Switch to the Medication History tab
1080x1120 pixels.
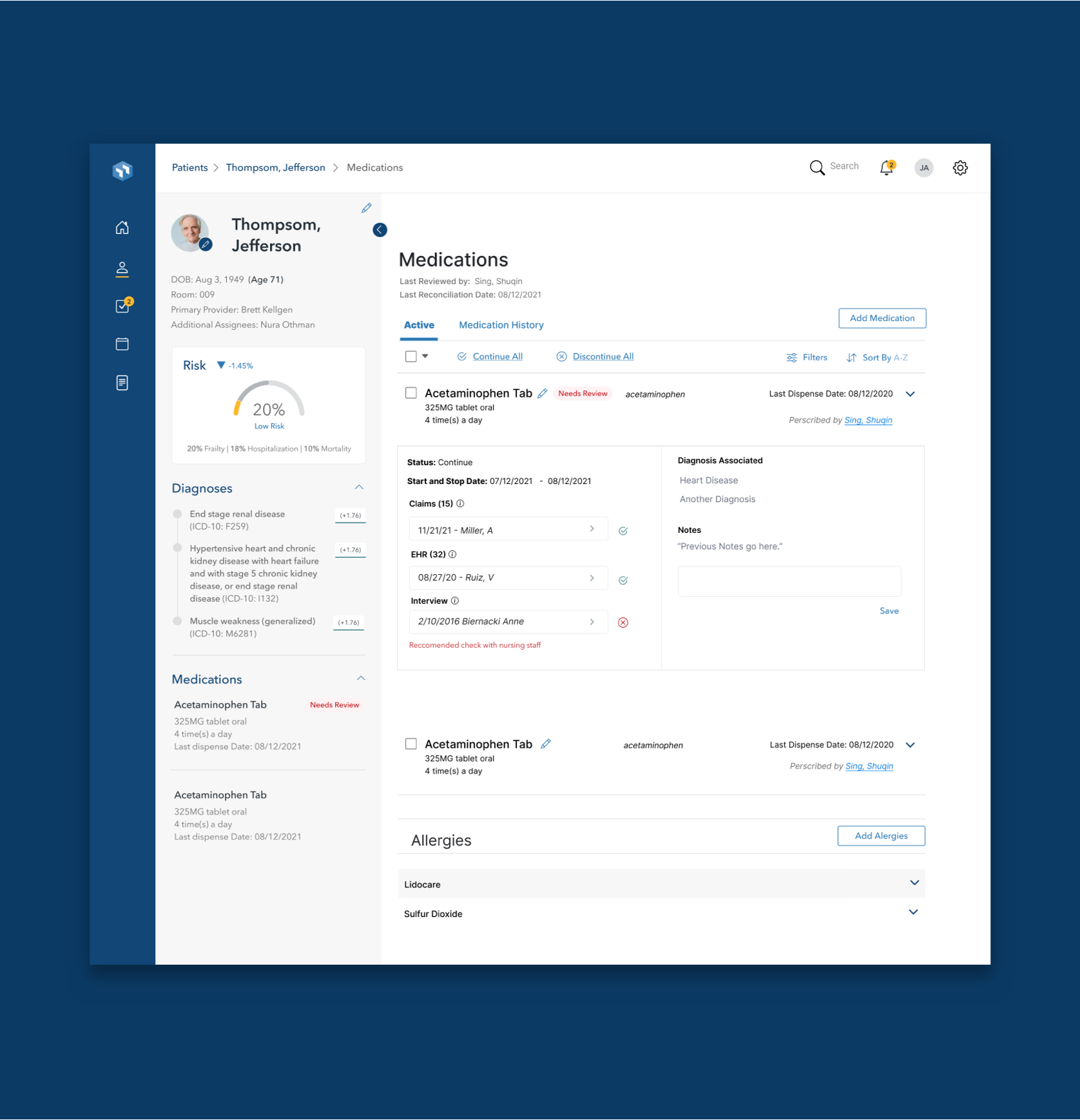501,325
